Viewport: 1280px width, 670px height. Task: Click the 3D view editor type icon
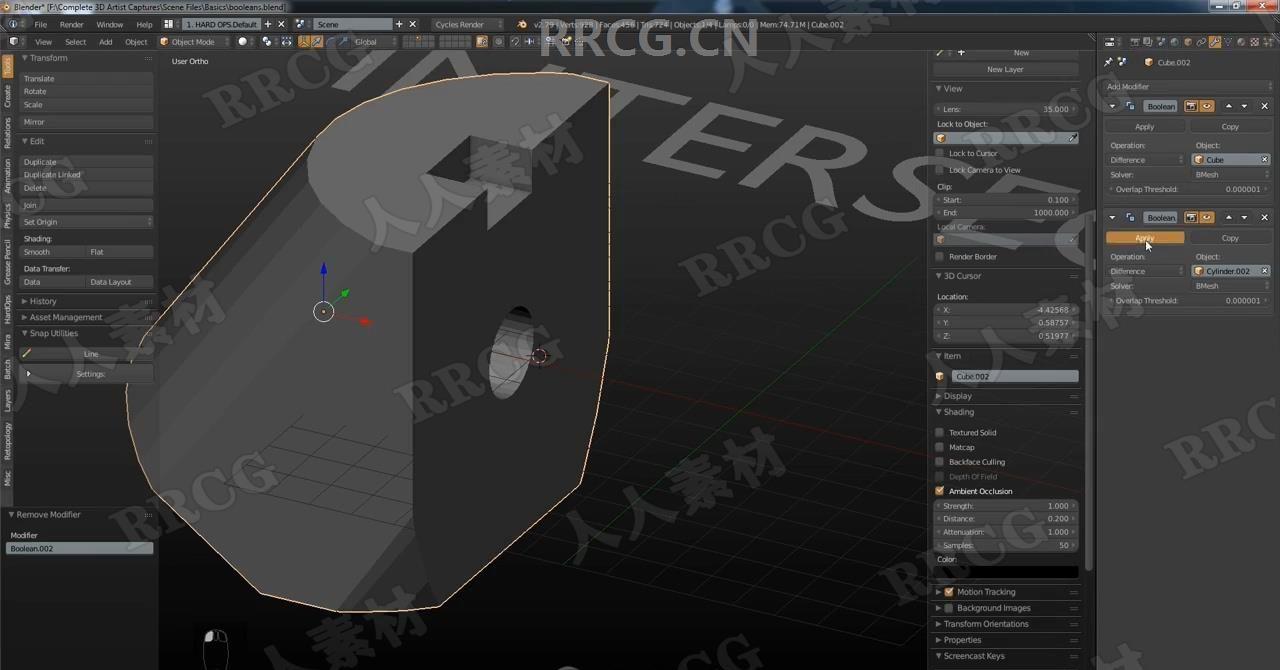click(14, 42)
